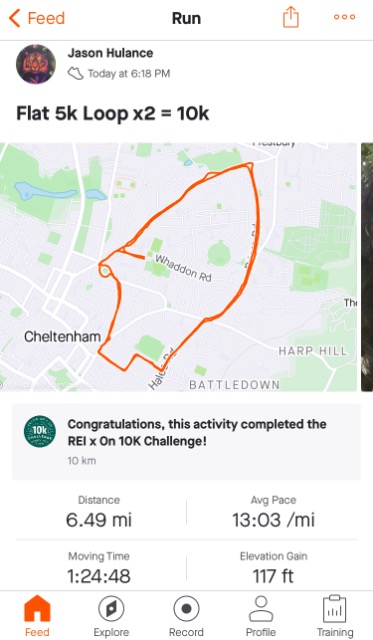373x640 pixels.
Task: Tap the partially visible photo beside map
Action: click(367, 267)
